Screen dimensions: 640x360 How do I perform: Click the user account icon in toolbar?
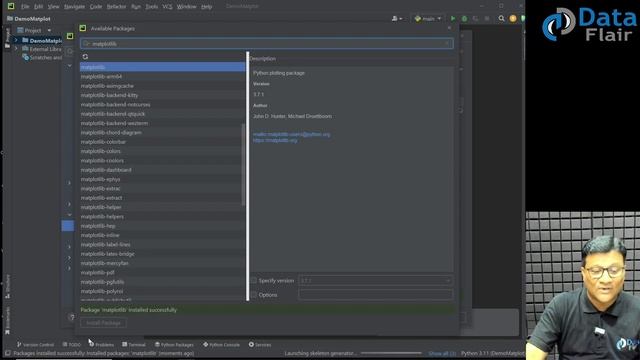point(396,18)
